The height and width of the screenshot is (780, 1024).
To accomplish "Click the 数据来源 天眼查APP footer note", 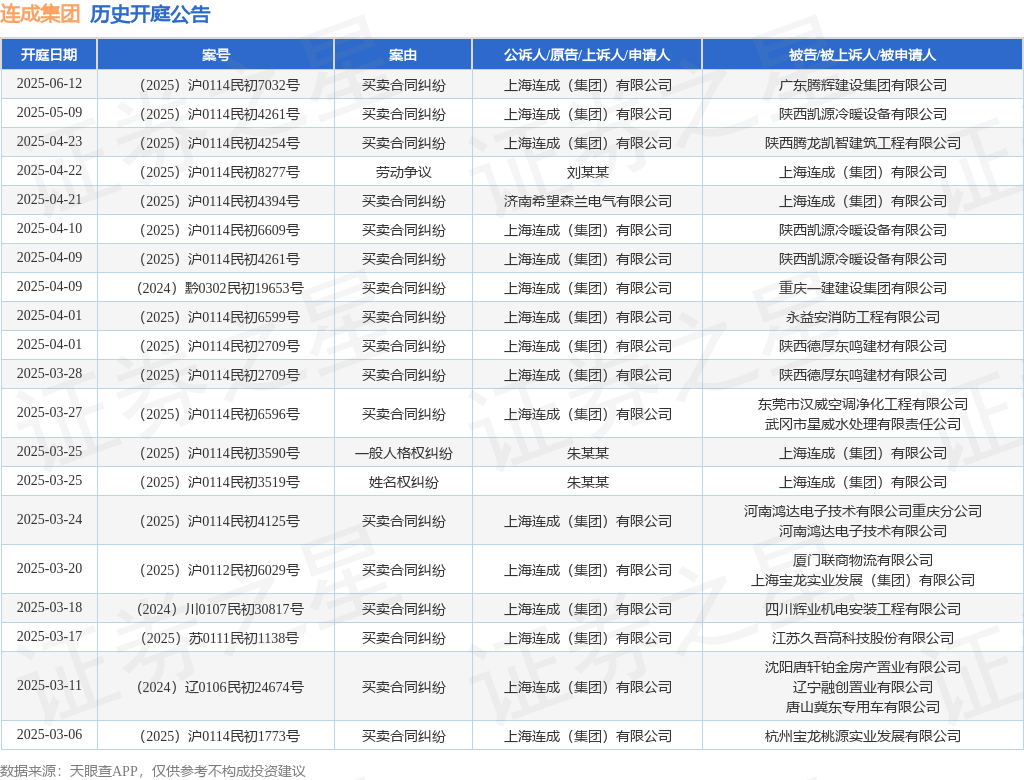I will (x=153, y=771).
